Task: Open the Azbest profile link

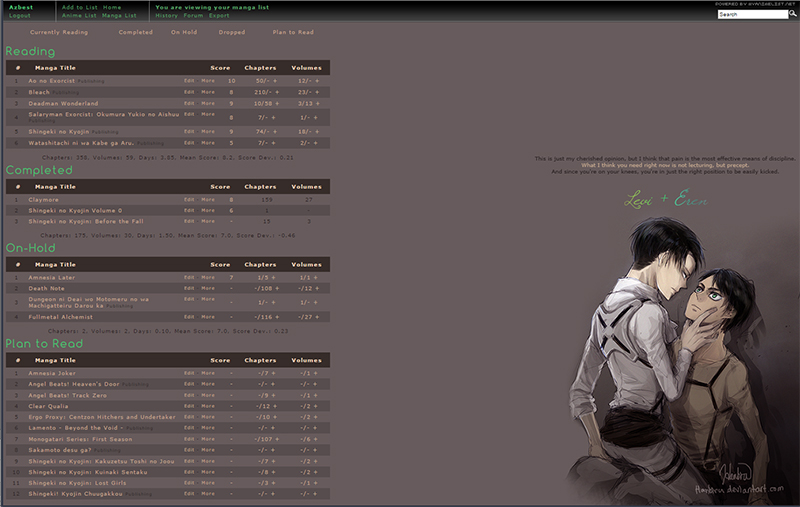Action: [x=21, y=8]
